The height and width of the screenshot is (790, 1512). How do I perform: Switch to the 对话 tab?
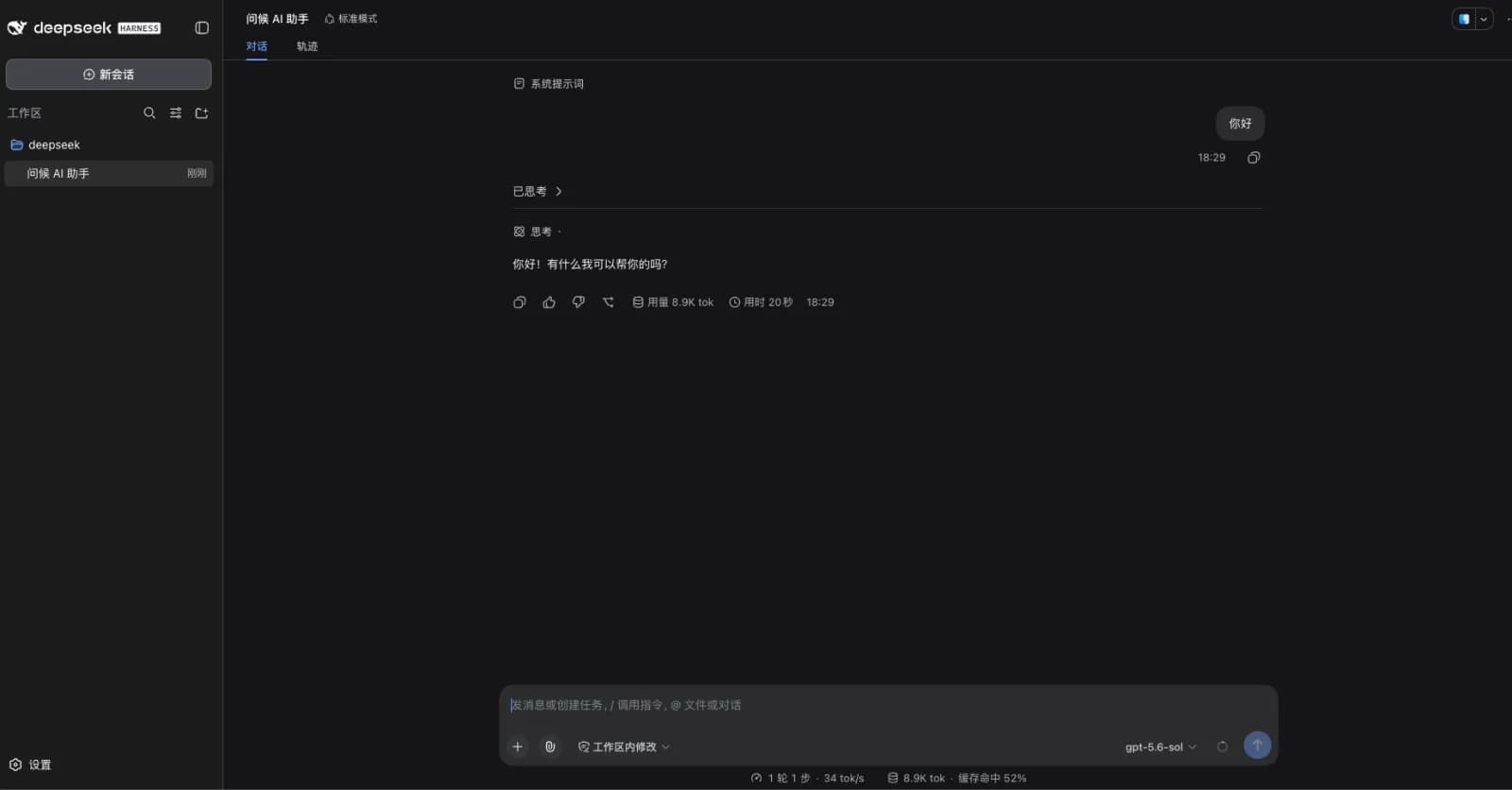tap(256, 46)
